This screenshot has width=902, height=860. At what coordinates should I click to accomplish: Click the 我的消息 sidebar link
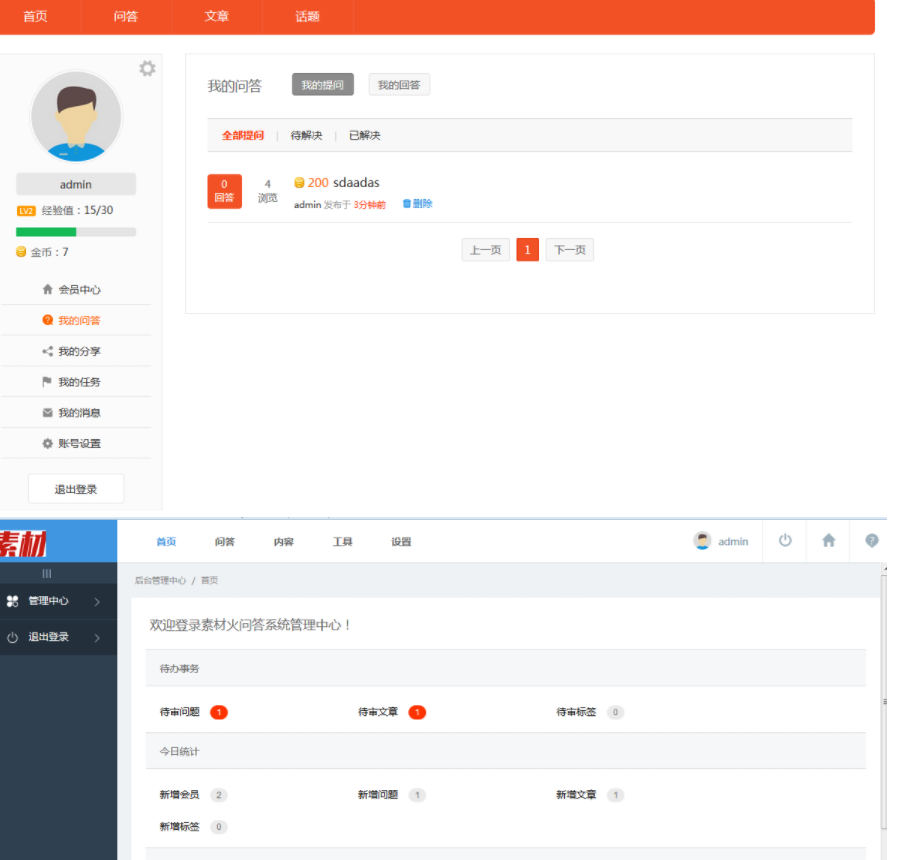click(x=79, y=413)
